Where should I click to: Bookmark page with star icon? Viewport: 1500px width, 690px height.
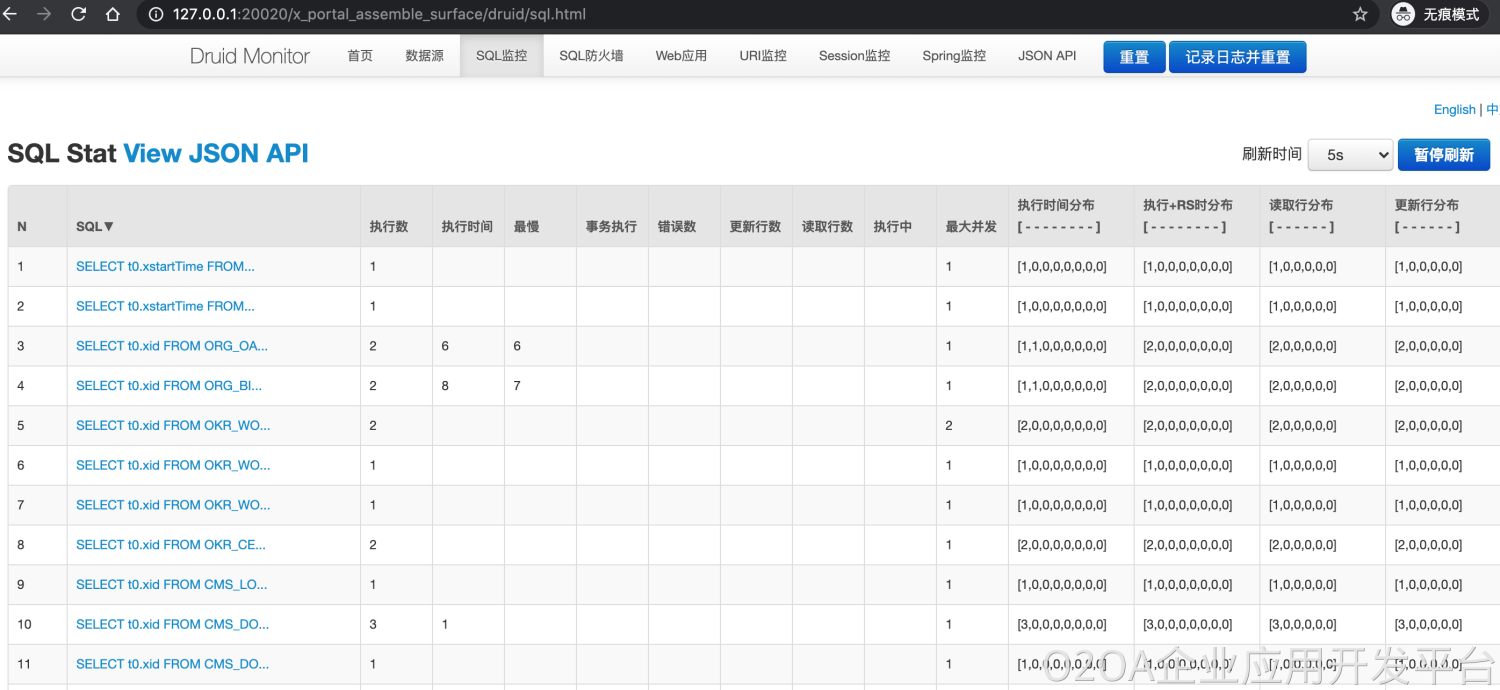point(1360,14)
